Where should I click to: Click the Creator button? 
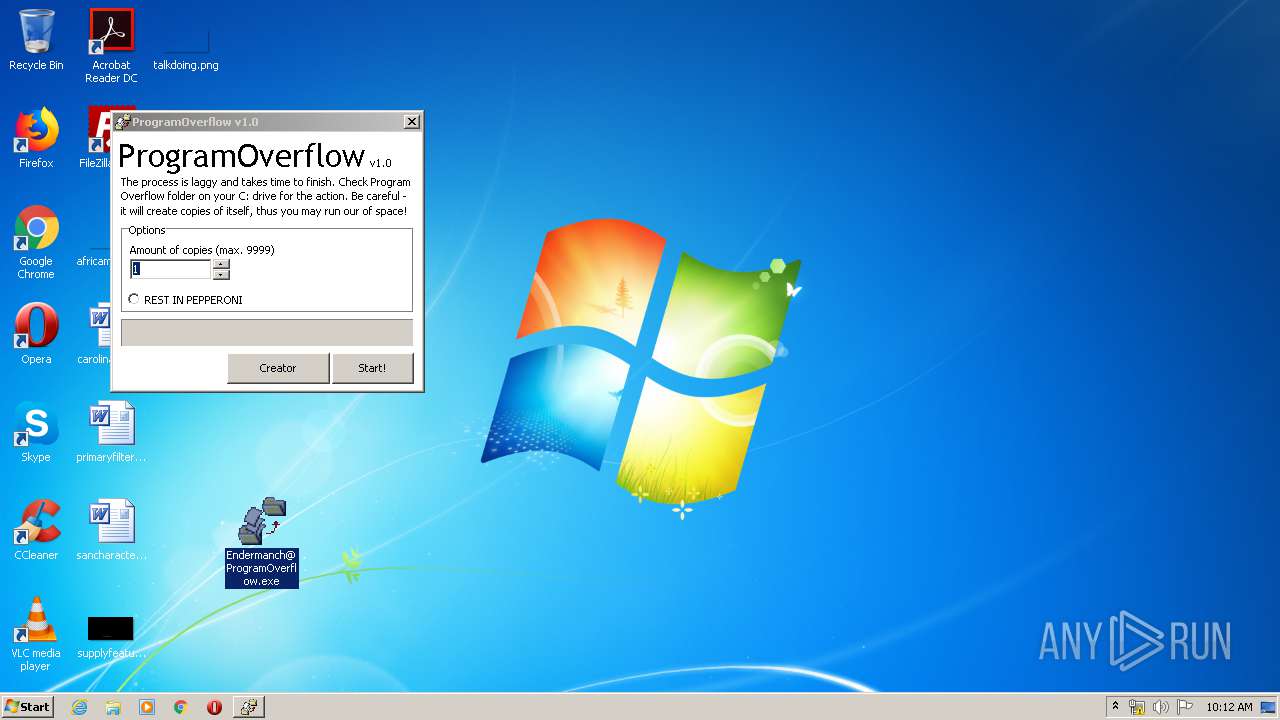point(278,368)
